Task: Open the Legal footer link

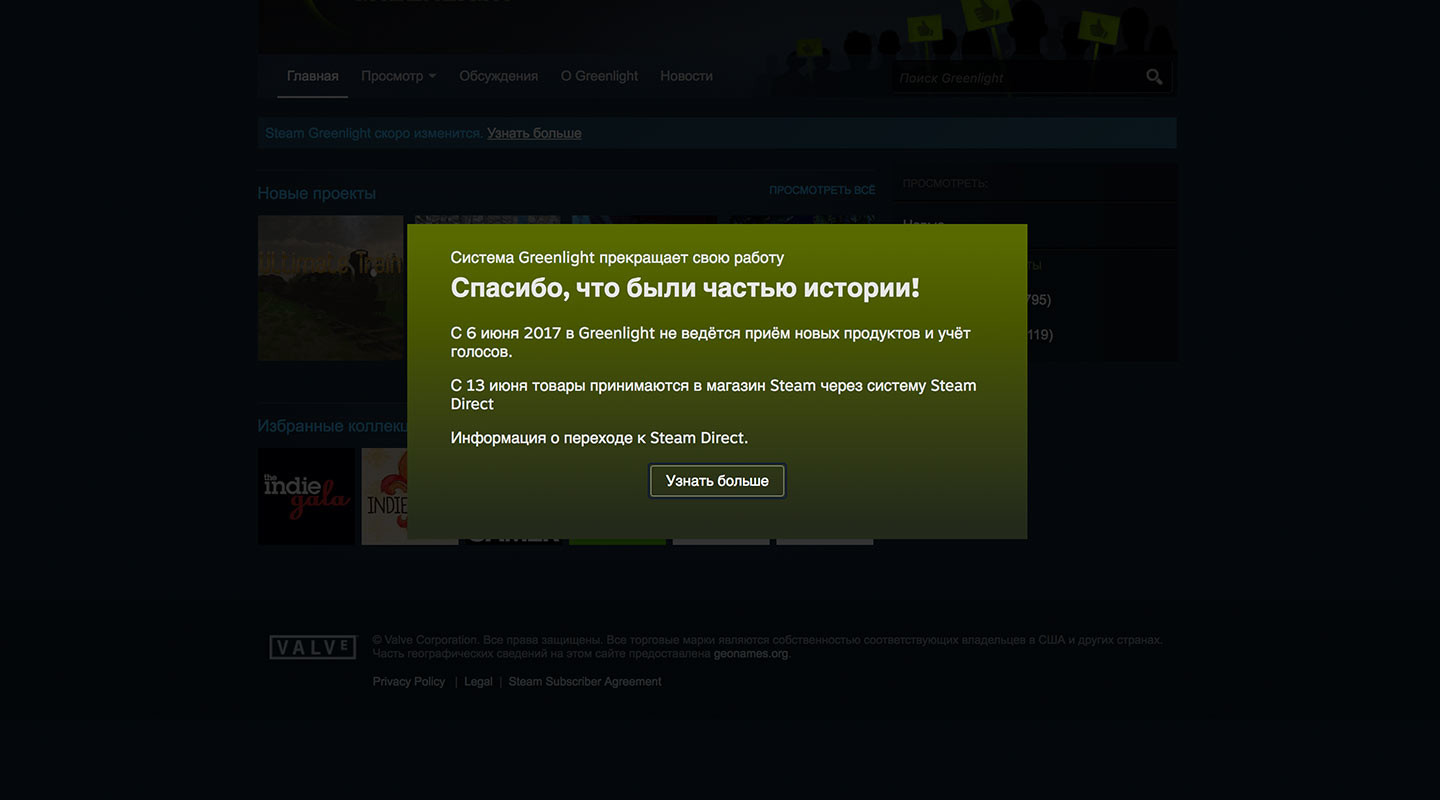Action: pos(478,682)
